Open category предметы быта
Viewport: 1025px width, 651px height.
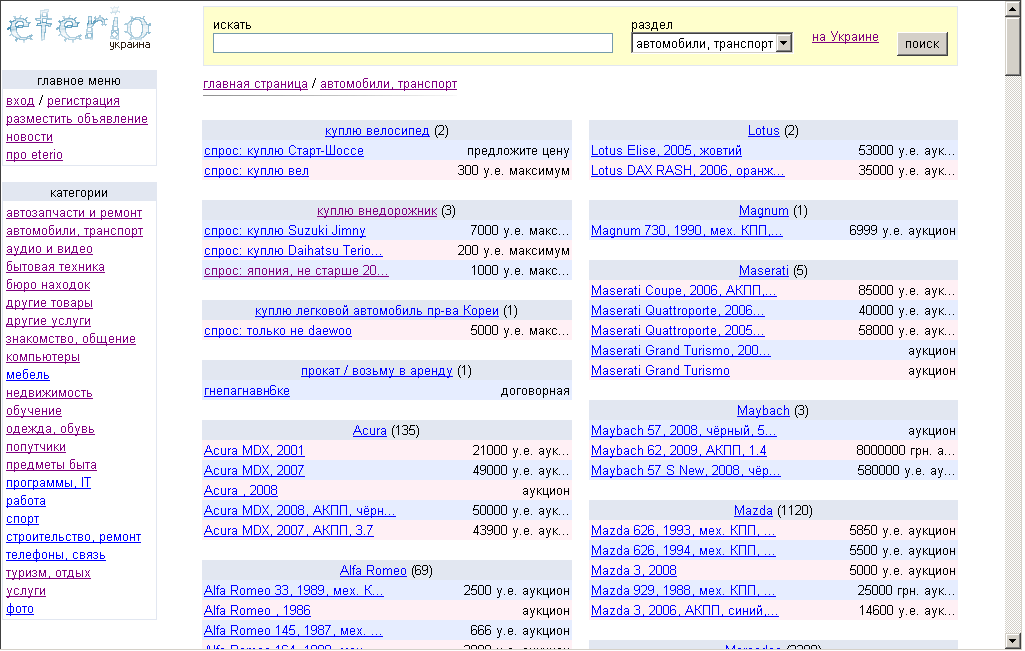click(51, 465)
